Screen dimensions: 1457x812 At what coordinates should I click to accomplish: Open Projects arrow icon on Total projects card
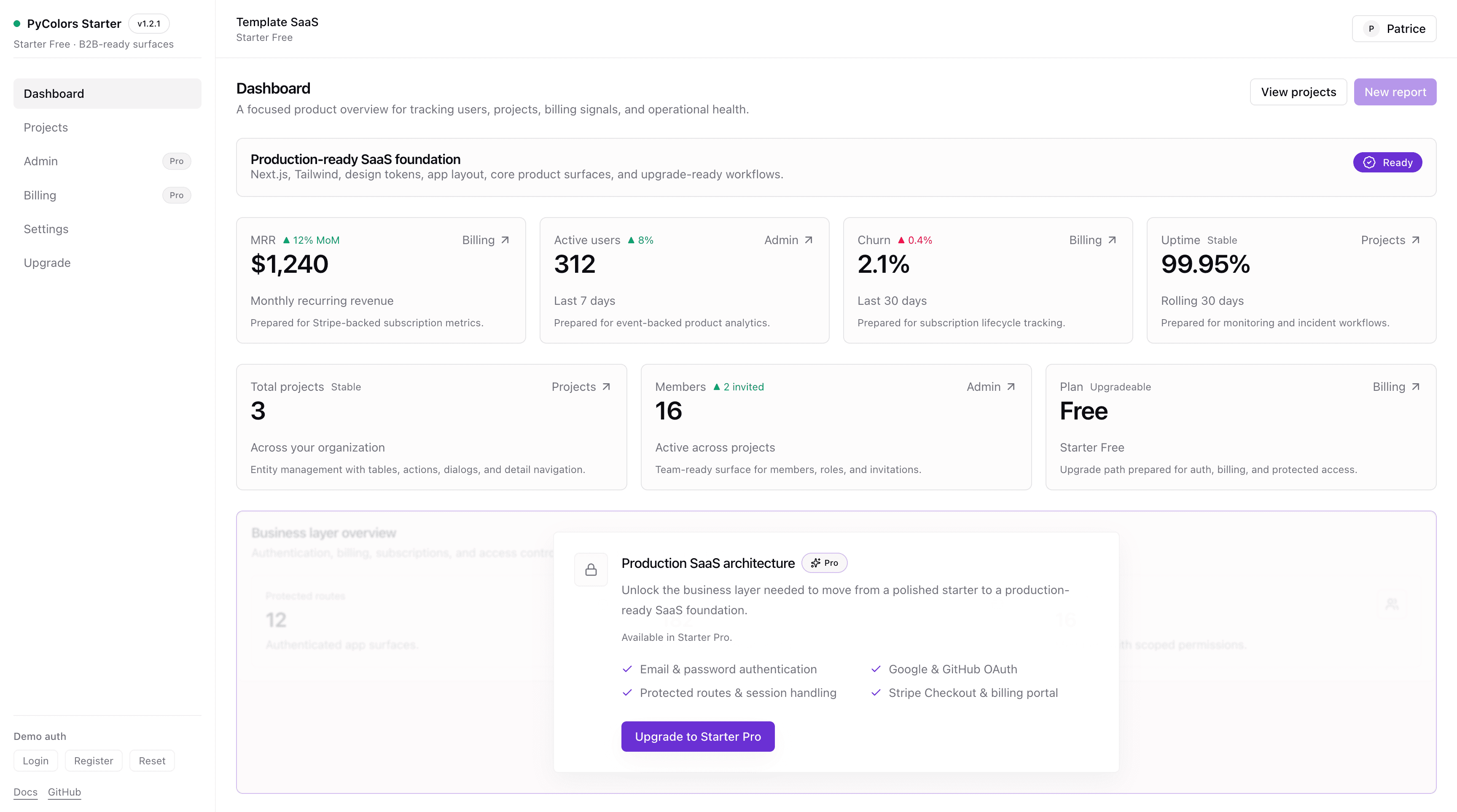[606, 387]
